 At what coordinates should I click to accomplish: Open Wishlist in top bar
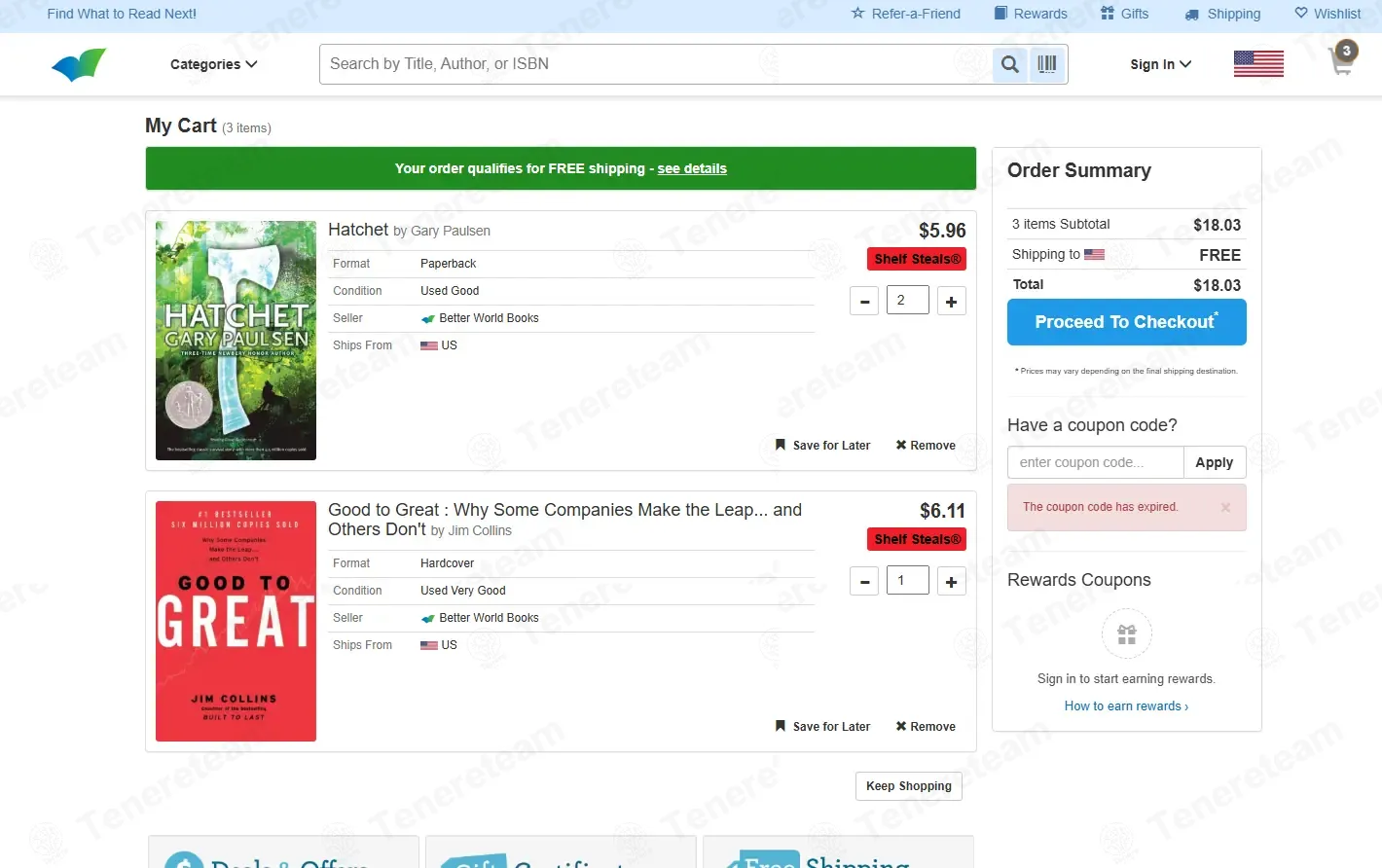(x=1327, y=14)
